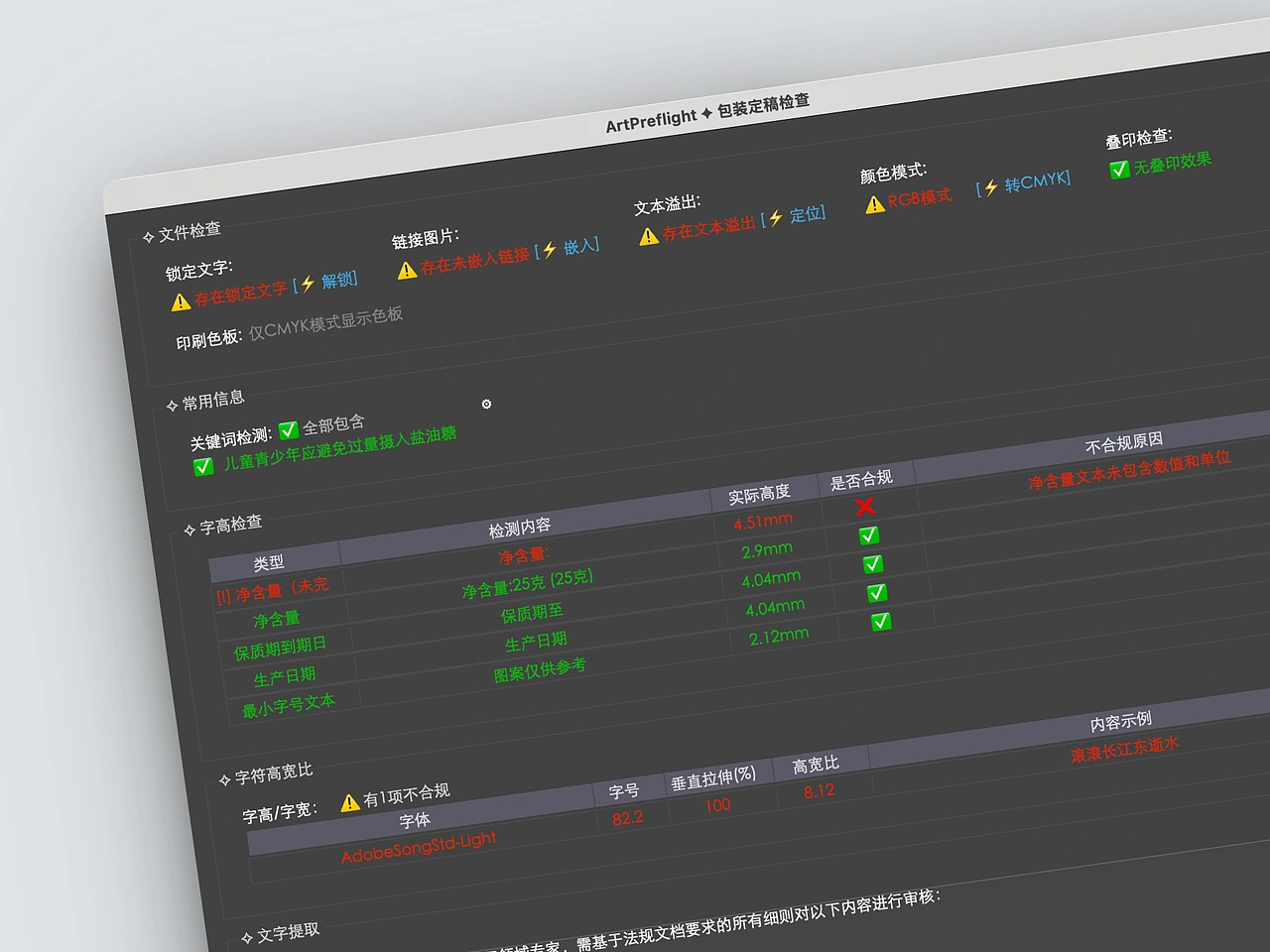Screen dimensions: 1270x952
Task: Click the 嵌入 link to embed images
Action: point(579,246)
